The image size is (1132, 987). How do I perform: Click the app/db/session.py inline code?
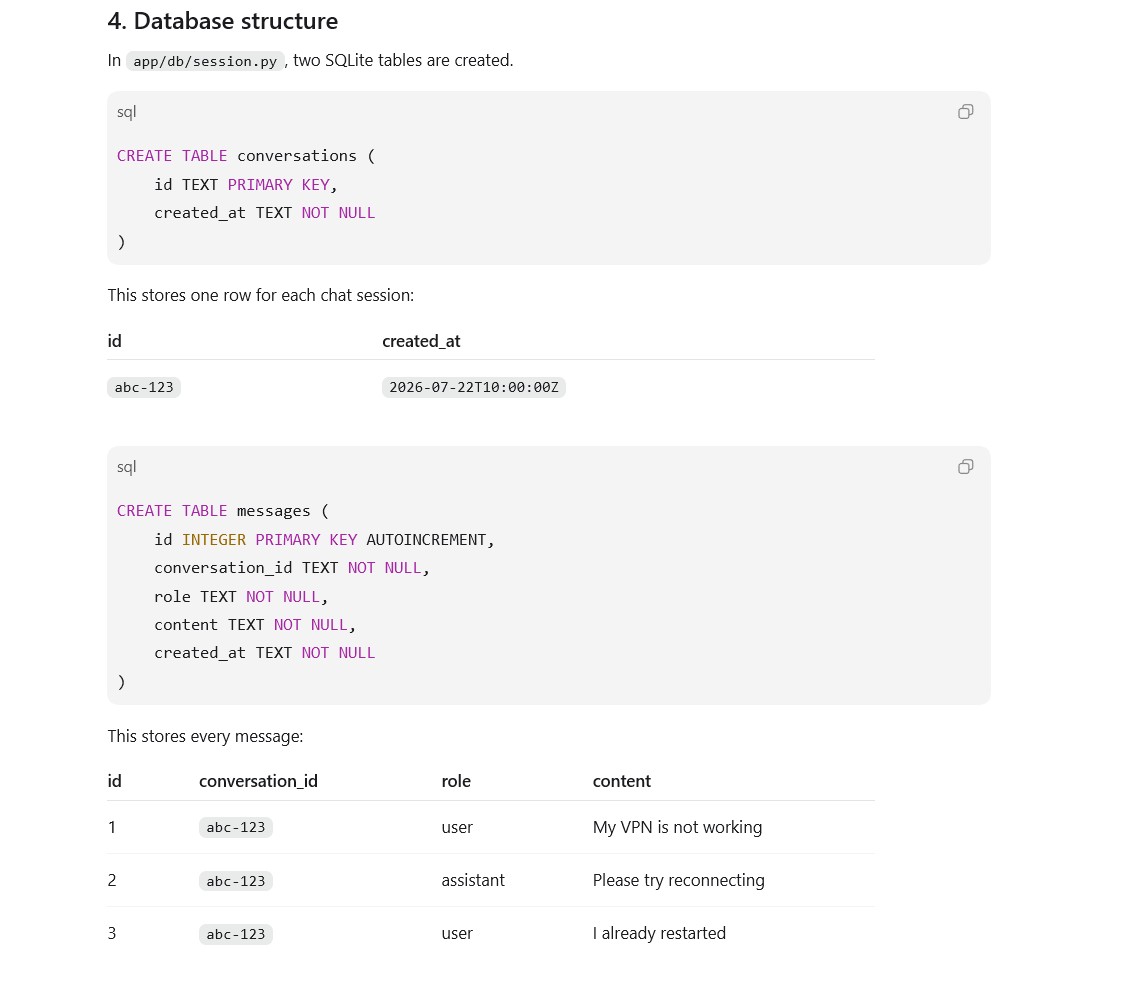coord(205,61)
